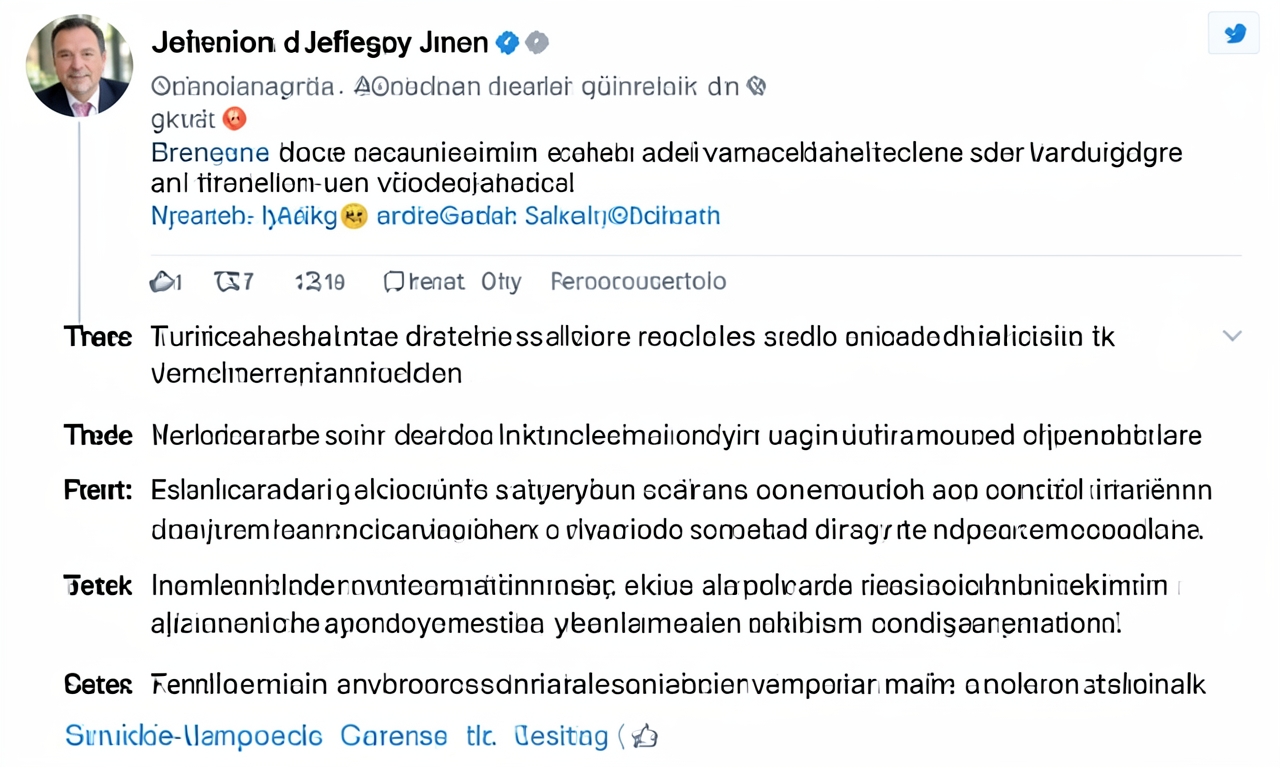Toggle the thumbs-up like on the tweet
This screenshot has height=768, width=1280.
click(163, 281)
